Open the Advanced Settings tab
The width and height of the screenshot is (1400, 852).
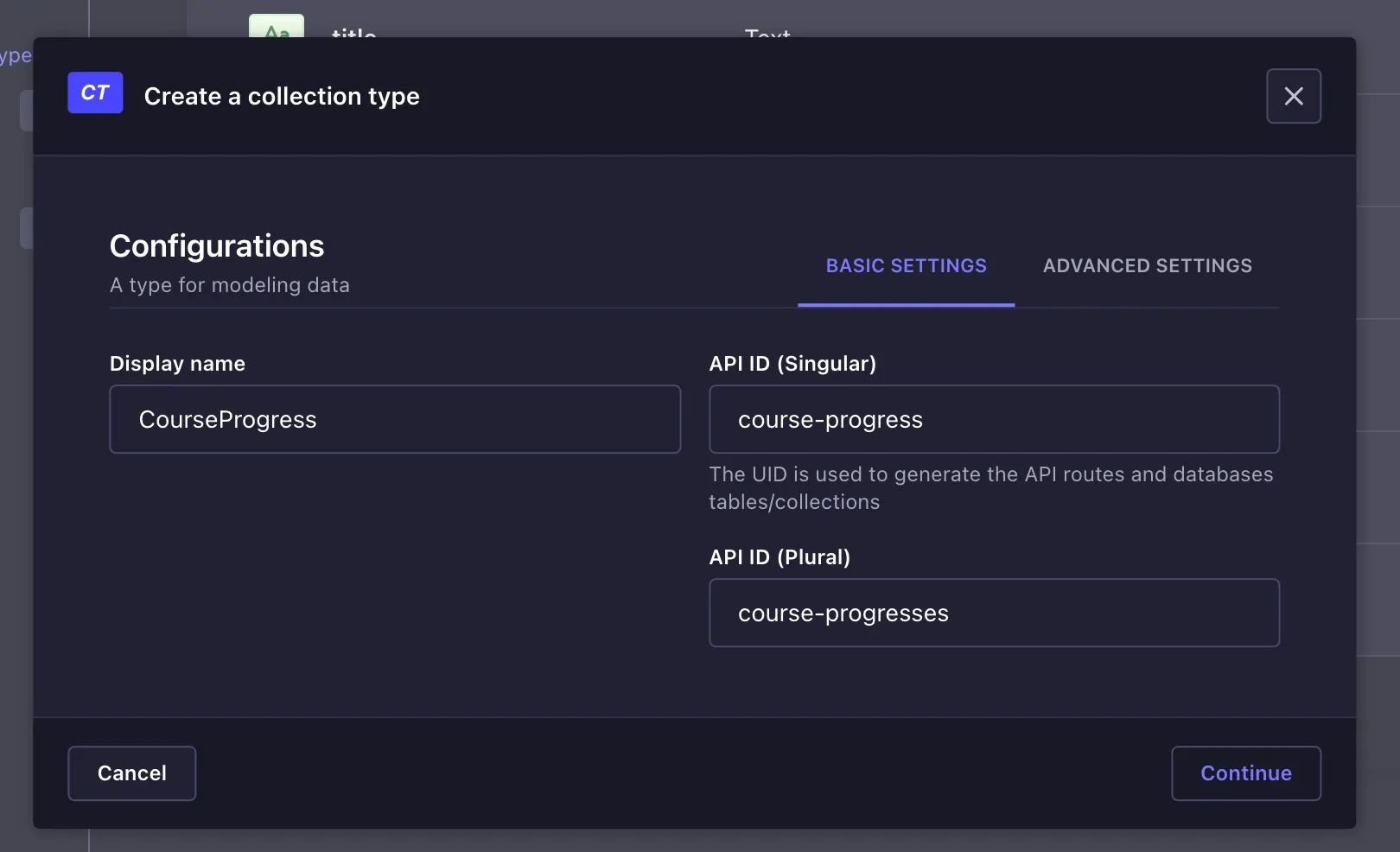[1147, 266]
